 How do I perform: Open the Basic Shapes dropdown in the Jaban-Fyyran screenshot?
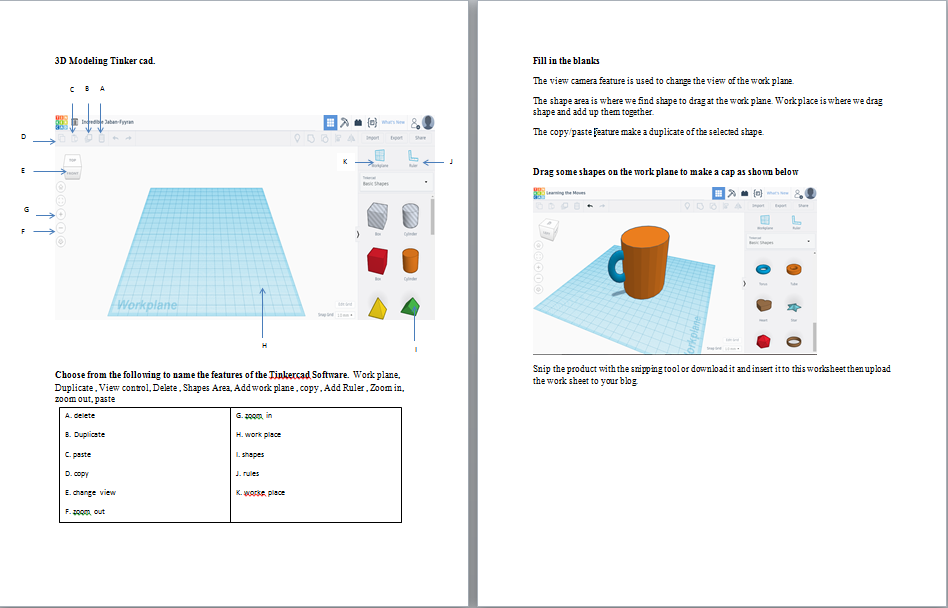[397, 182]
